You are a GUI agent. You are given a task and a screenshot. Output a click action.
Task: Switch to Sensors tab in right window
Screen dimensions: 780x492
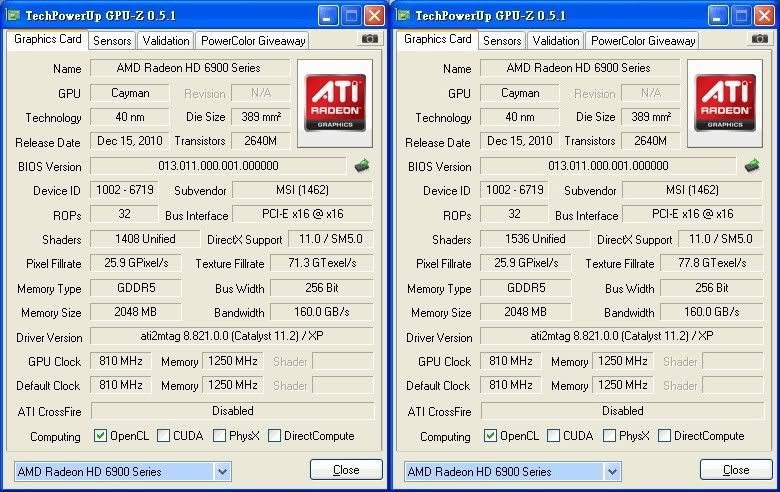502,41
